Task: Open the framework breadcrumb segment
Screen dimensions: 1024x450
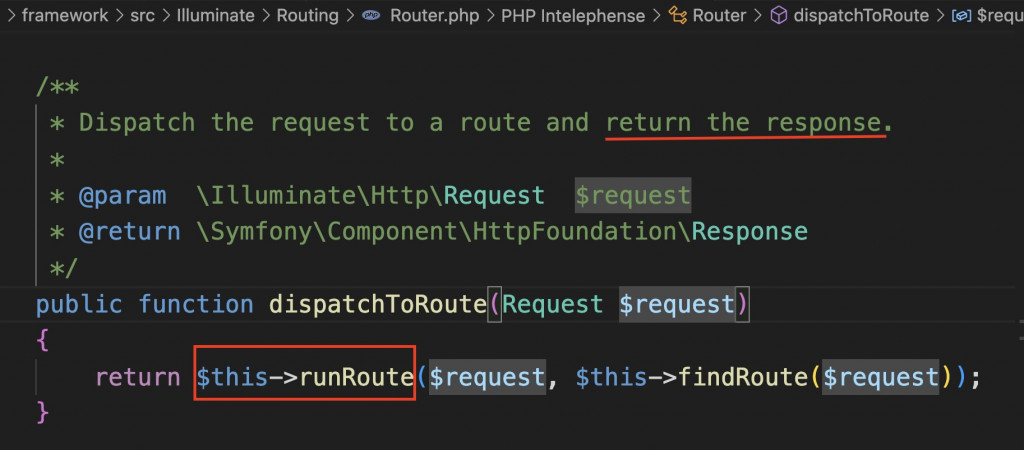Action: point(65,16)
